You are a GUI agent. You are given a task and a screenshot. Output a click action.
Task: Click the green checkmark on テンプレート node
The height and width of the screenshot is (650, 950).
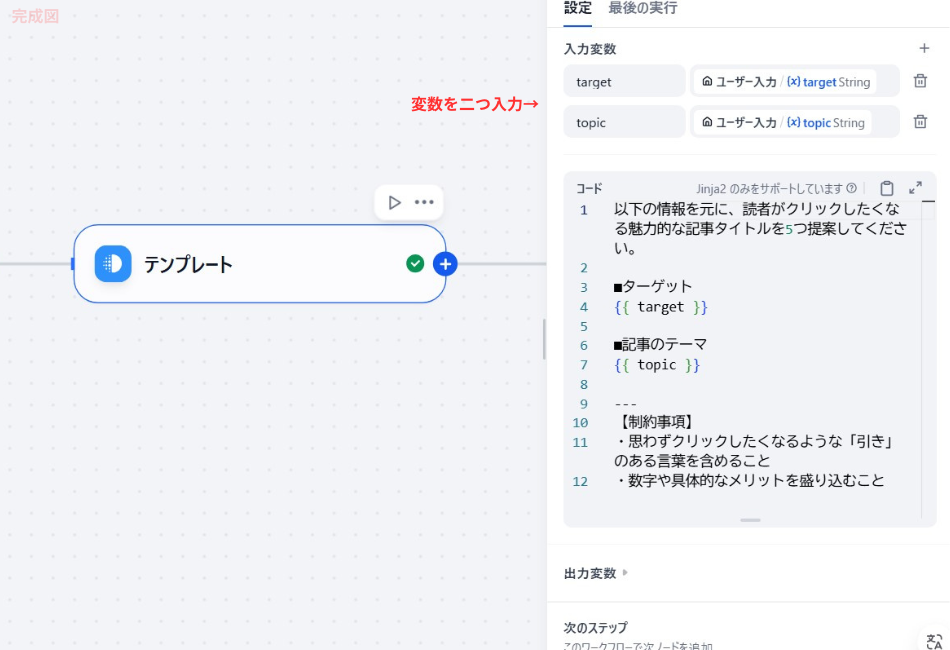(x=415, y=263)
